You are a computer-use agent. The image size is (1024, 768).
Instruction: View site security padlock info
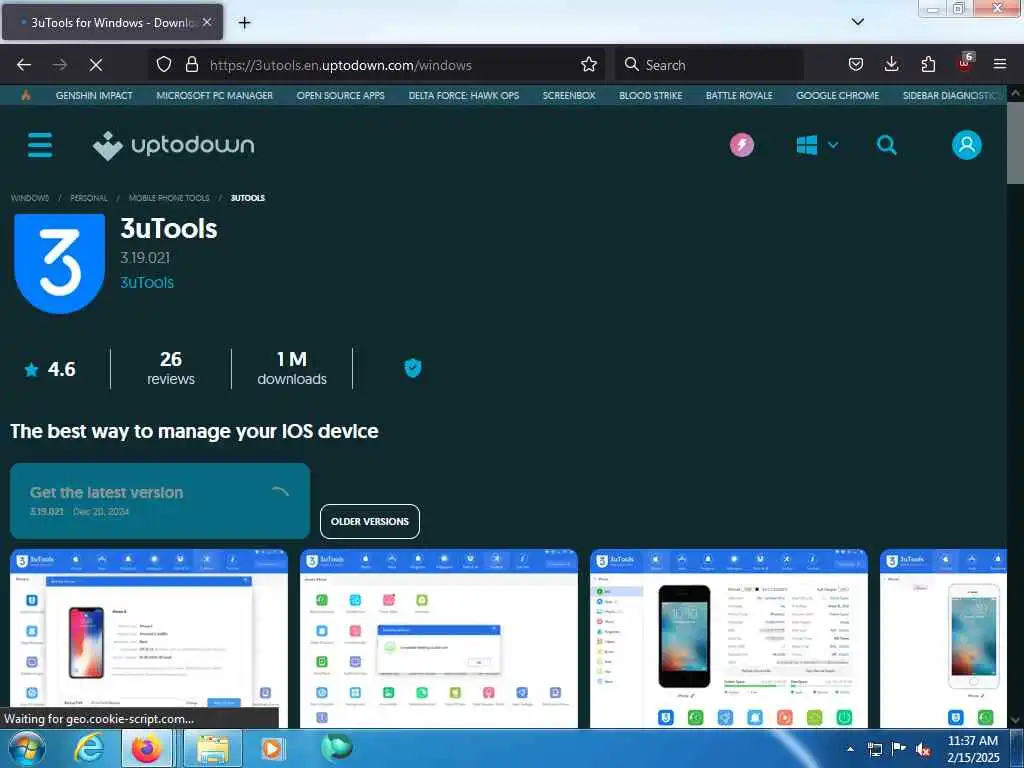(x=191, y=65)
